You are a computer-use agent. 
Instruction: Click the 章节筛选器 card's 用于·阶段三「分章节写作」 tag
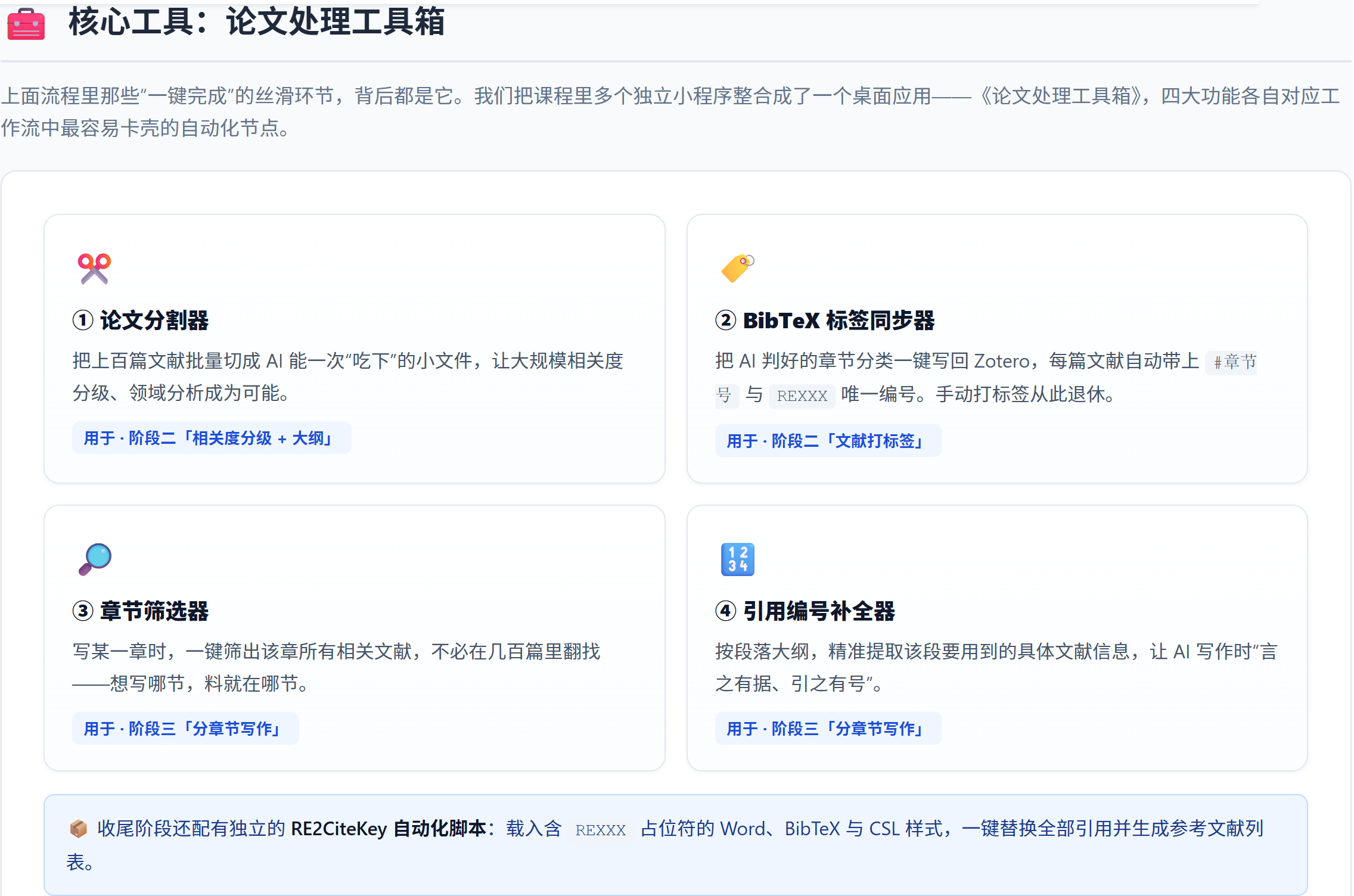click(x=185, y=729)
